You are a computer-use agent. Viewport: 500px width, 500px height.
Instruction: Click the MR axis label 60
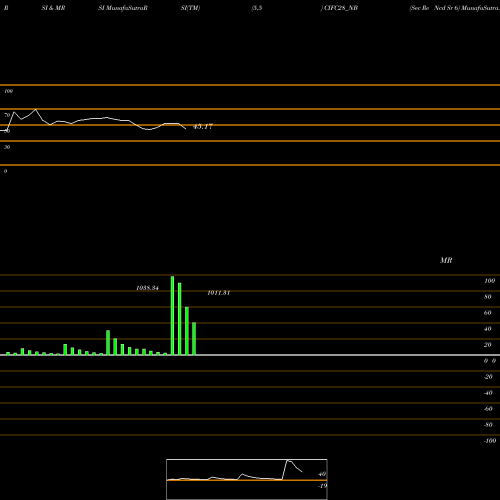click(x=488, y=313)
